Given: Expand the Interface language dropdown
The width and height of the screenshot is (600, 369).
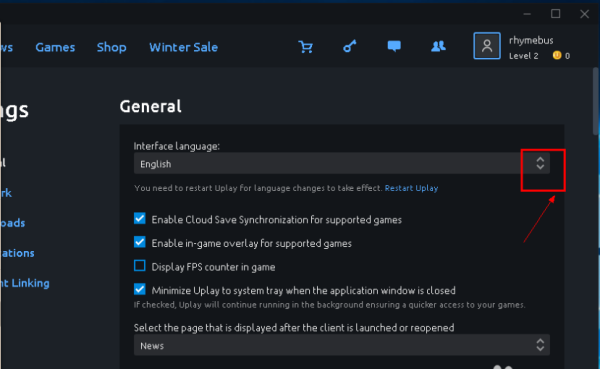Looking at the screenshot, I should (x=342, y=163).
